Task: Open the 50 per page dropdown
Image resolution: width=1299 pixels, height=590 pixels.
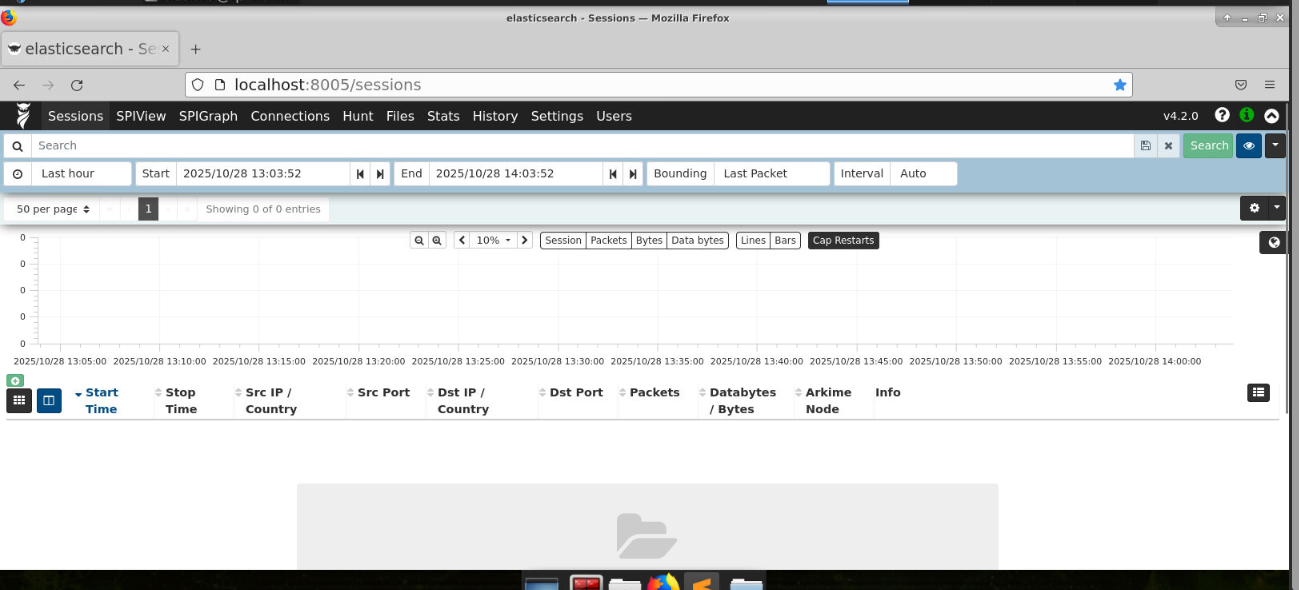Action: coord(52,209)
